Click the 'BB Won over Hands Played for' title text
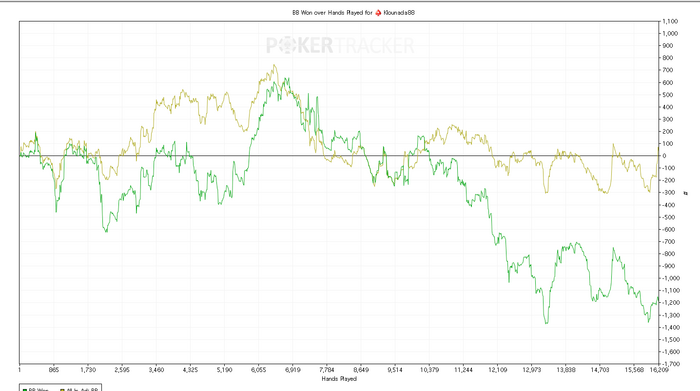This screenshot has height=391, width=700. 332,13
